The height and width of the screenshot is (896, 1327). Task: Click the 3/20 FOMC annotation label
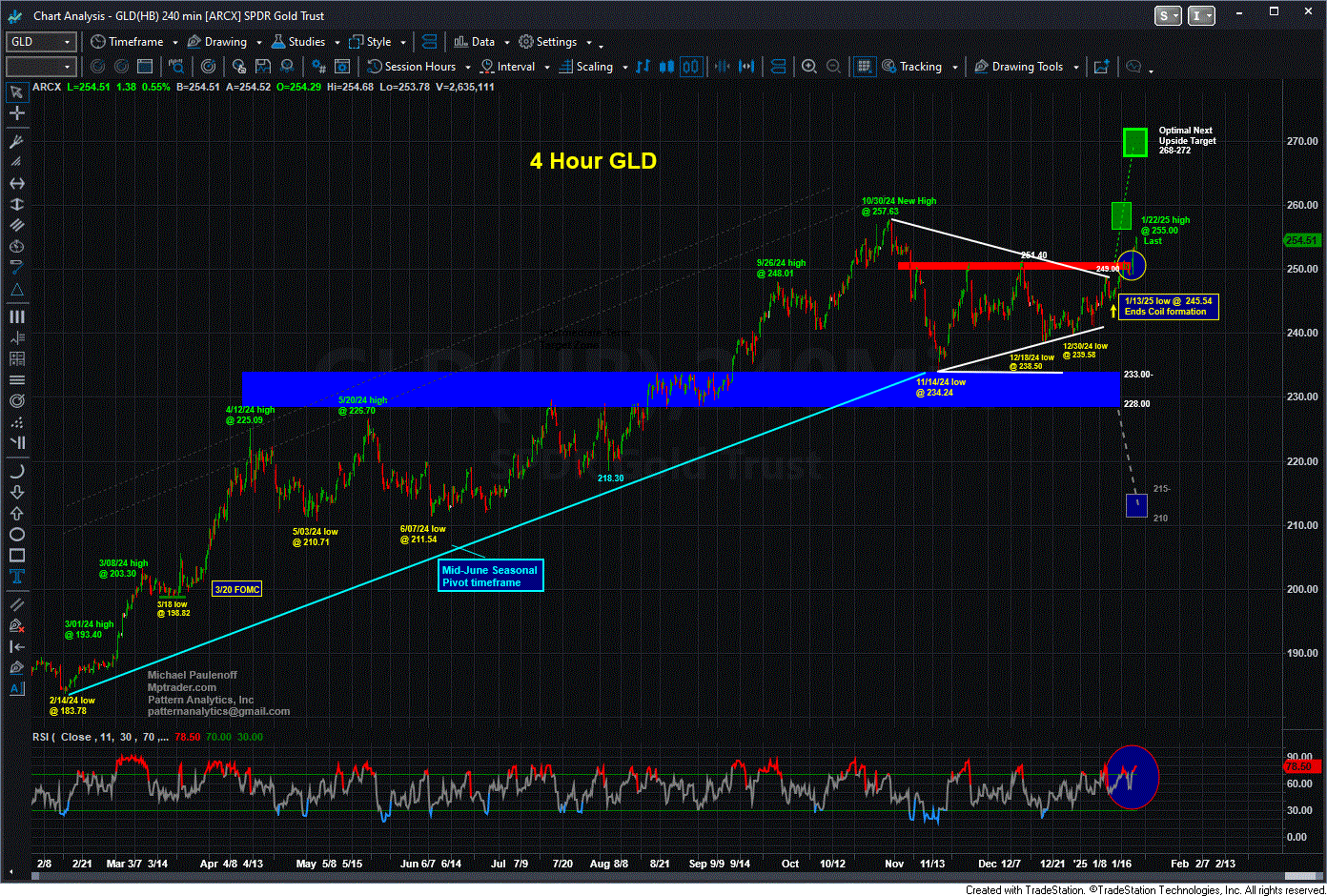(237, 589)
